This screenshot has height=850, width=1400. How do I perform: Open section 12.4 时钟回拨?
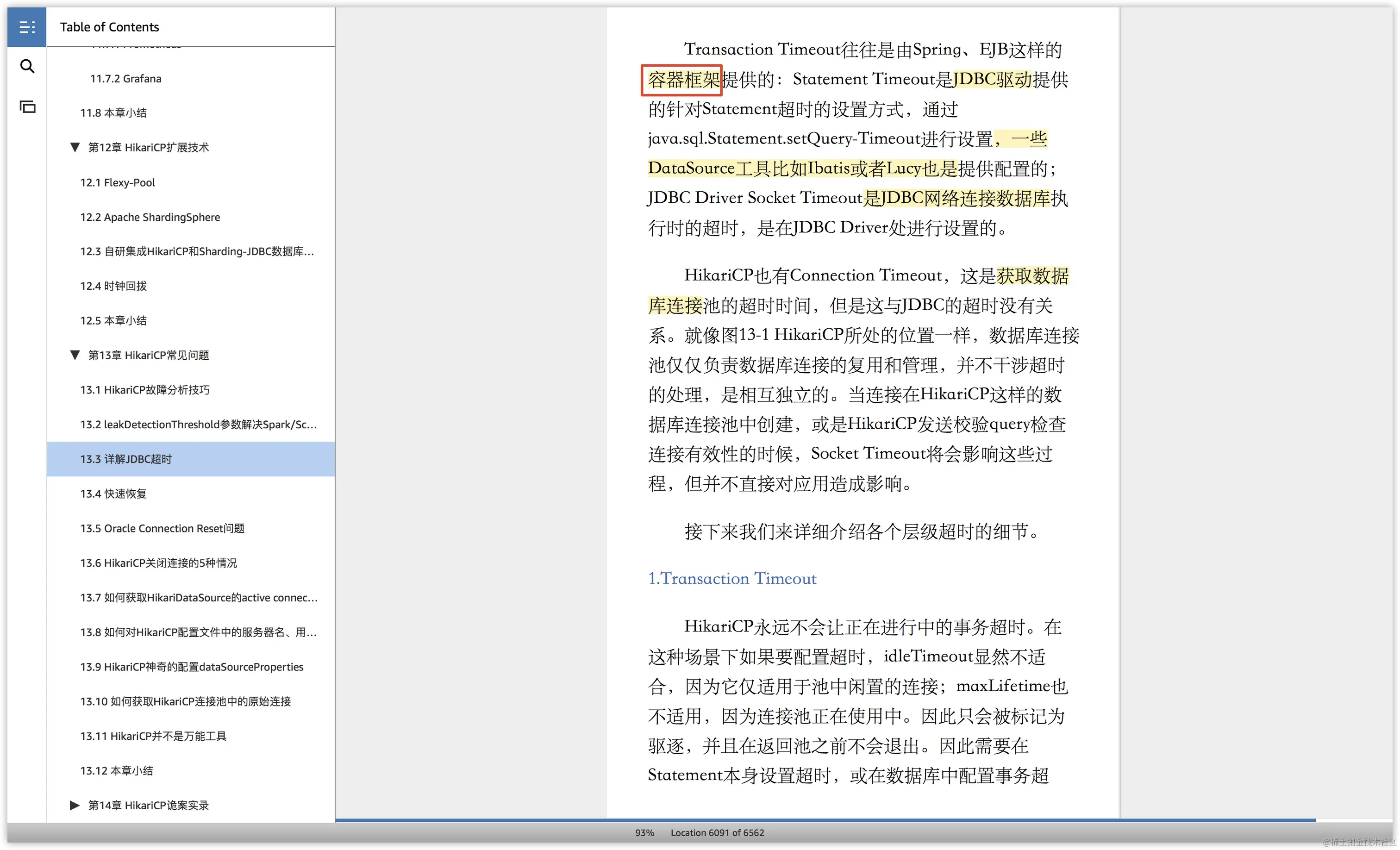point(113,286)
